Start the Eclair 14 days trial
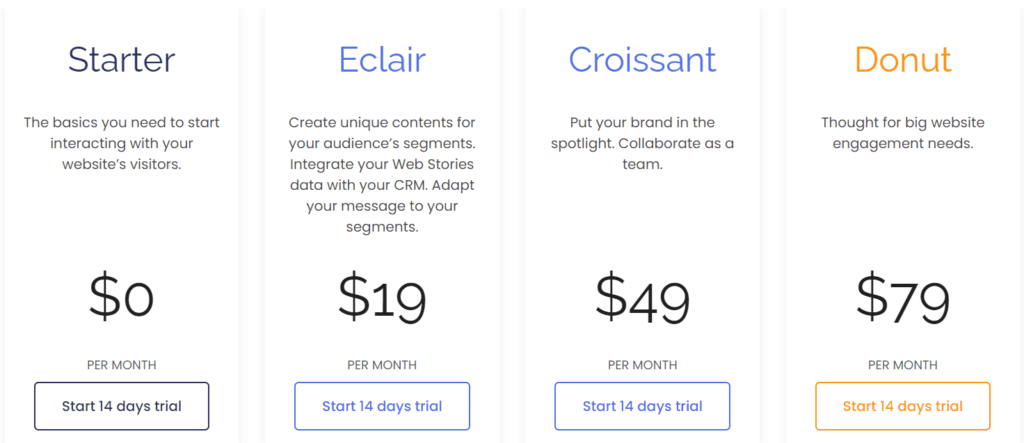This screenshot has height=443, width=1024. [382, 406]
